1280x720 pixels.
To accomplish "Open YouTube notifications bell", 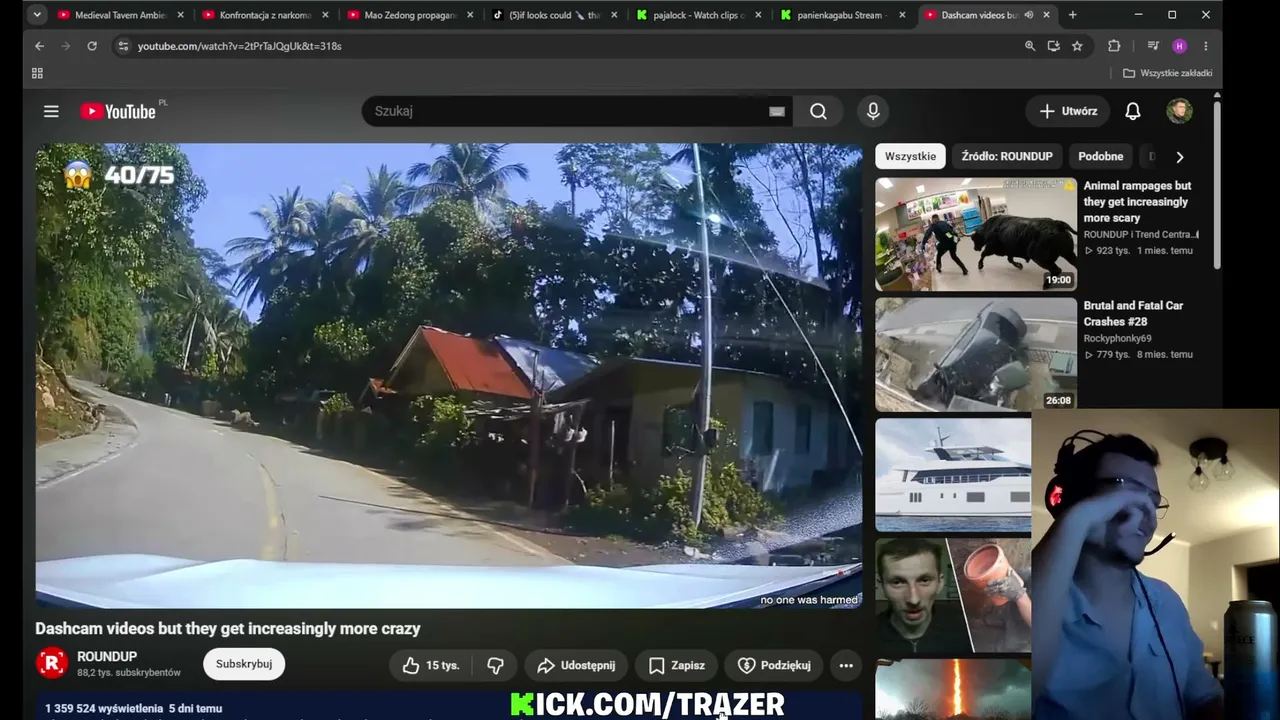I will (1132, 111).
